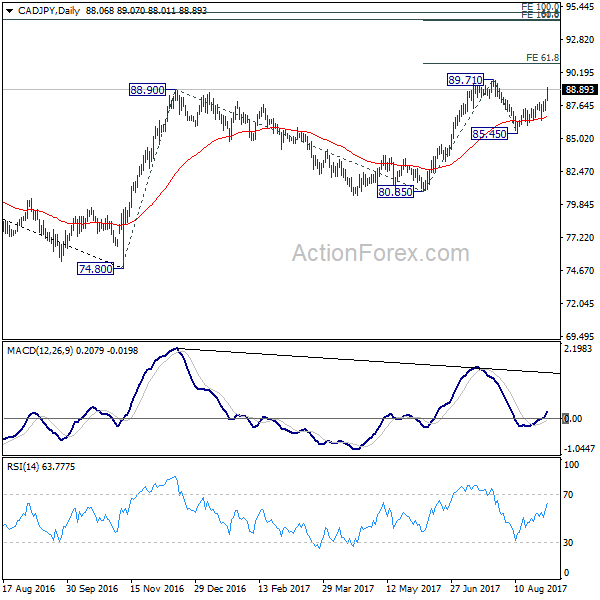Select the 80.850 price label
The image size is (600, 600).
pyautogui.click(x=395, y=191)
